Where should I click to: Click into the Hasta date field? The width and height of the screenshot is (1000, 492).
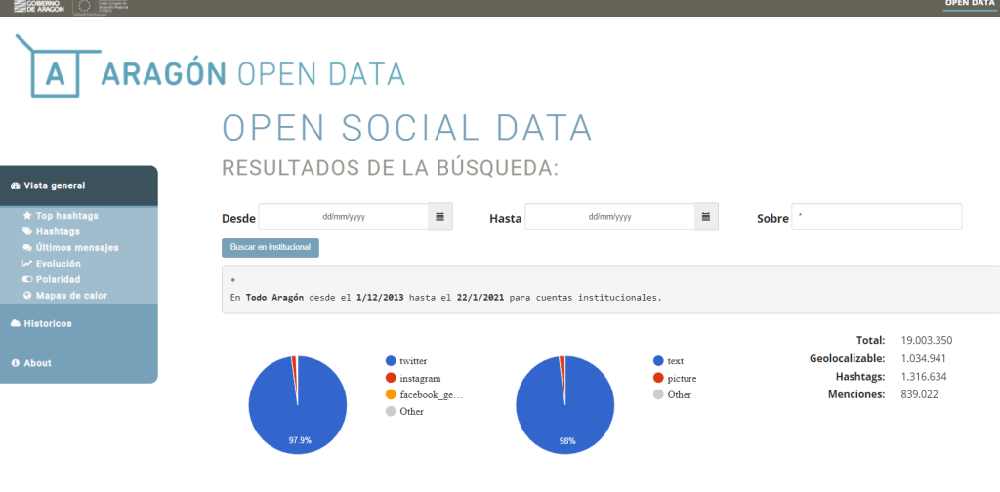click(609, 216)
